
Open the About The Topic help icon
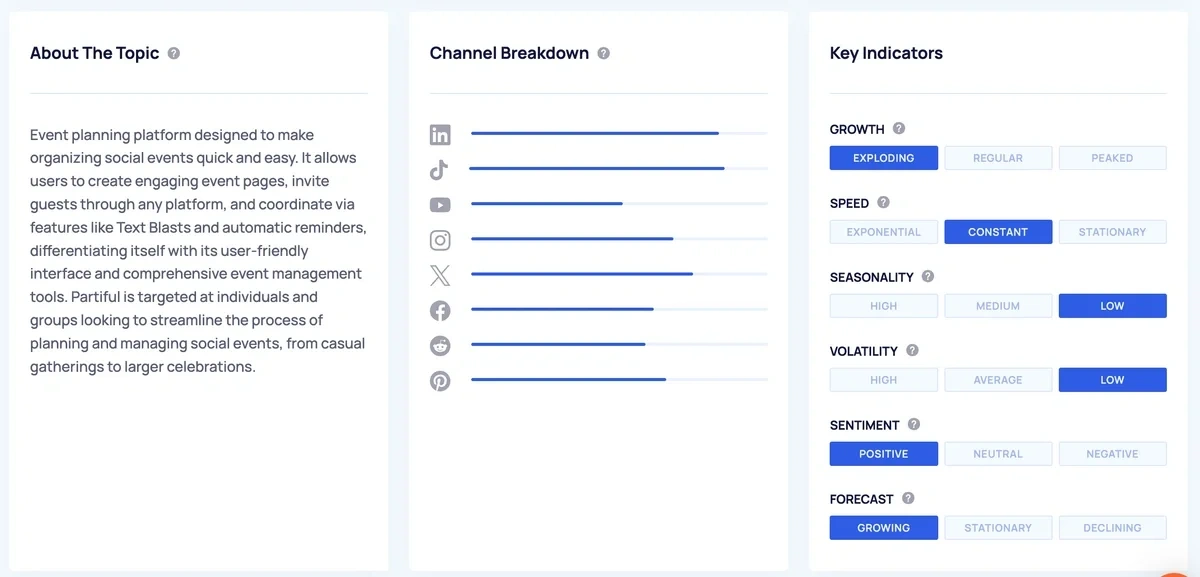[174, 53]
